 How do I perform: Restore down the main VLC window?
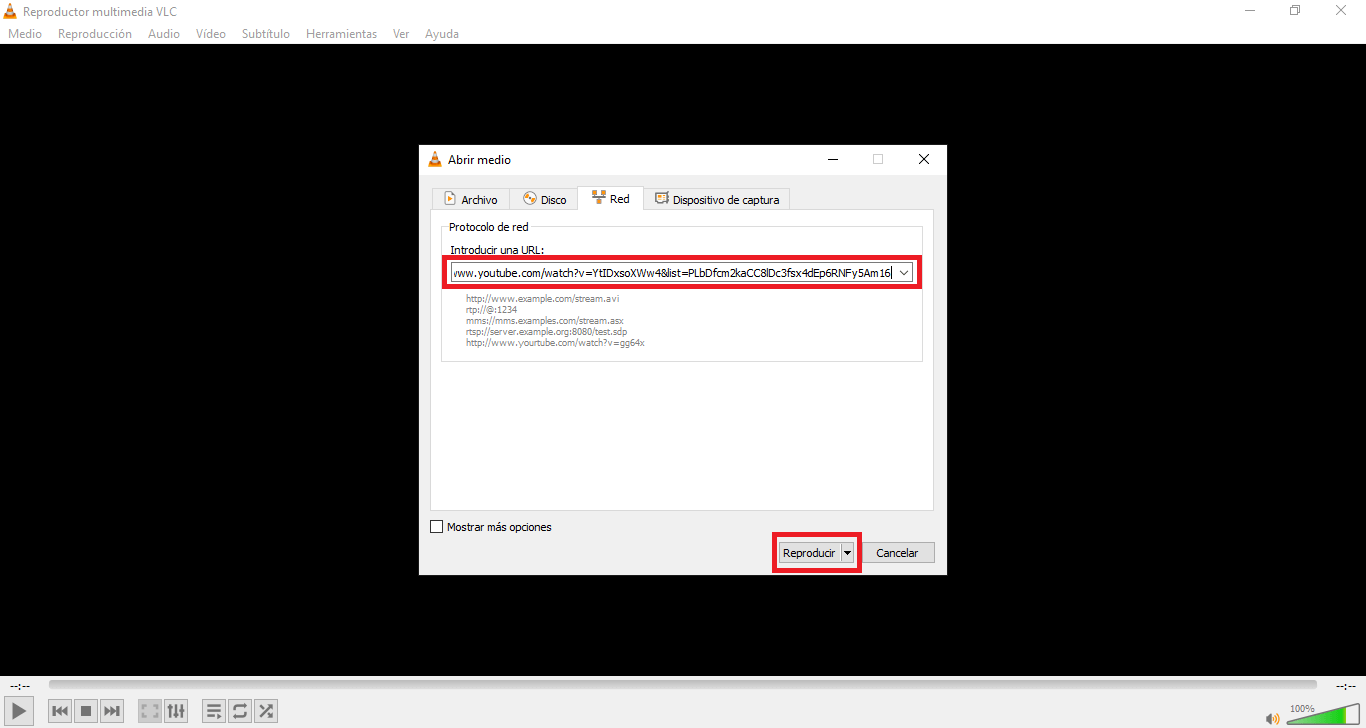pos(1295,10)
